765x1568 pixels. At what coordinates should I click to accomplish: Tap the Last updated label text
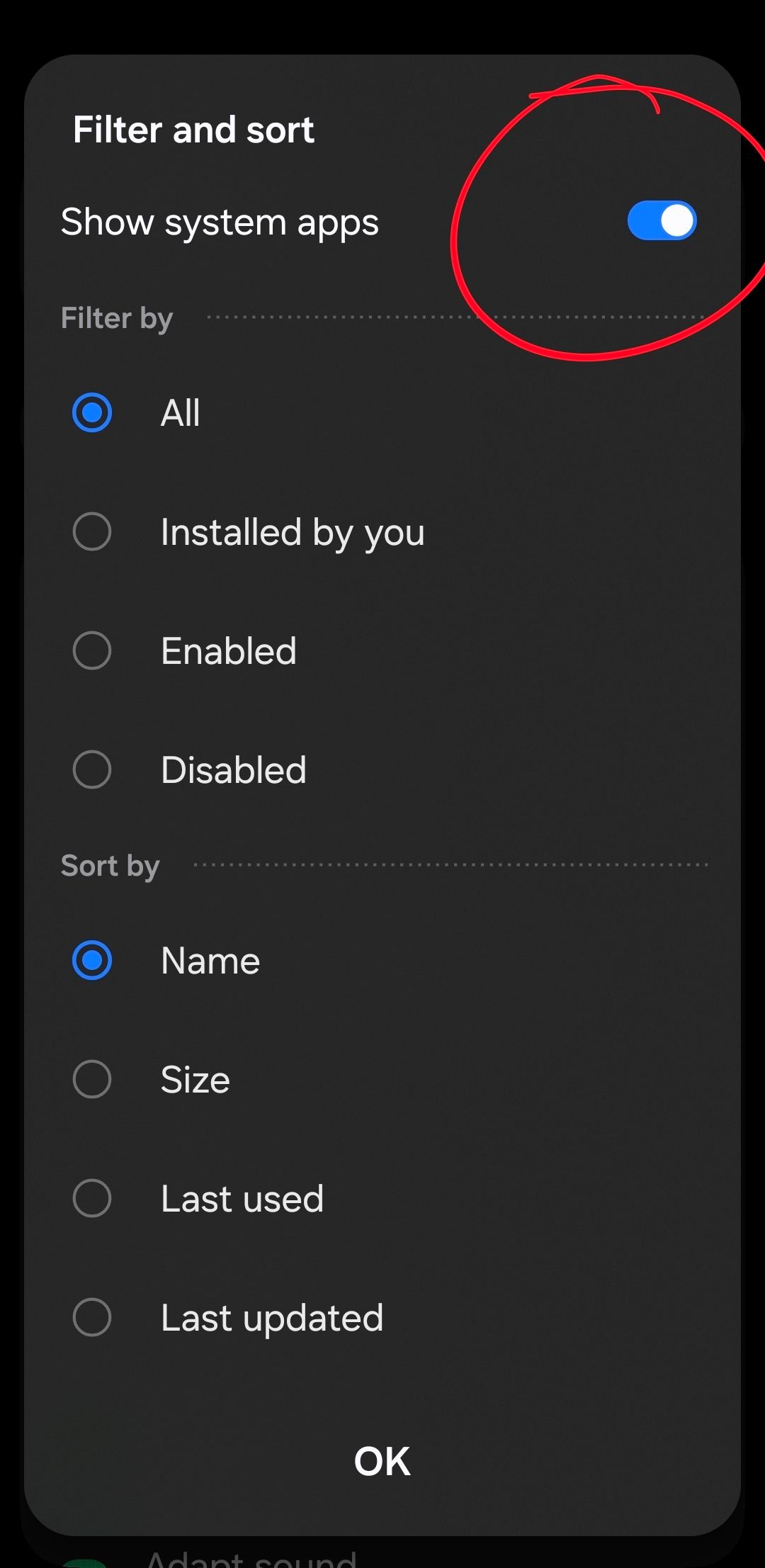(271, 1319)
